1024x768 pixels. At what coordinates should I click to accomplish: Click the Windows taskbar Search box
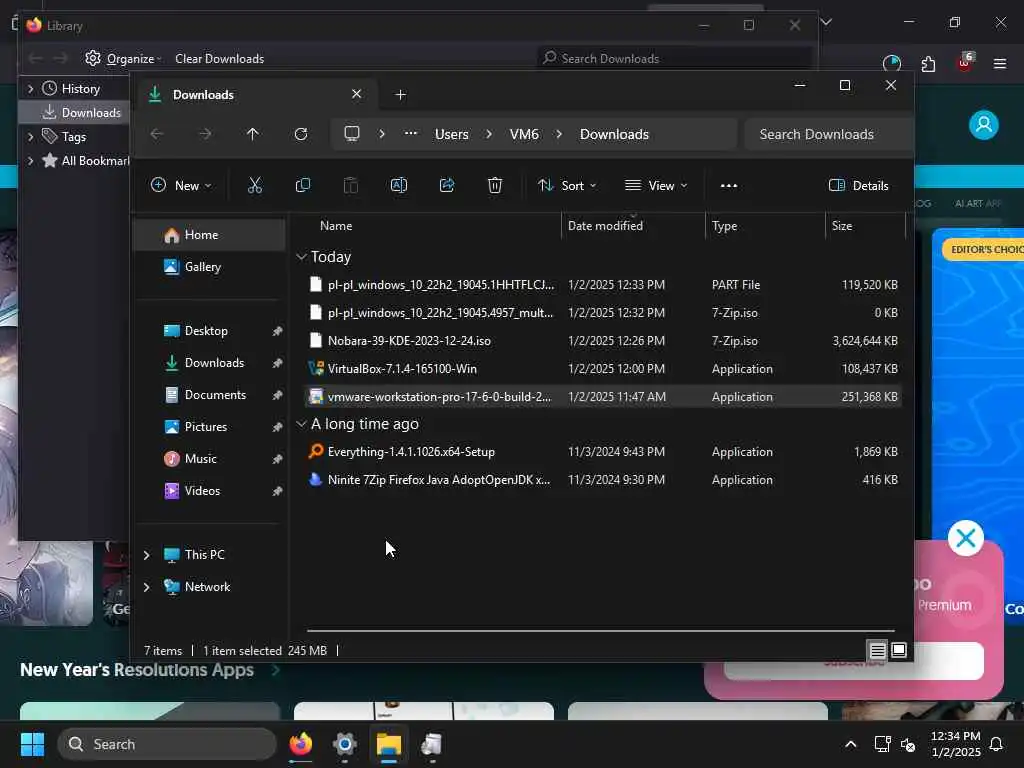[x=167, y=744]
